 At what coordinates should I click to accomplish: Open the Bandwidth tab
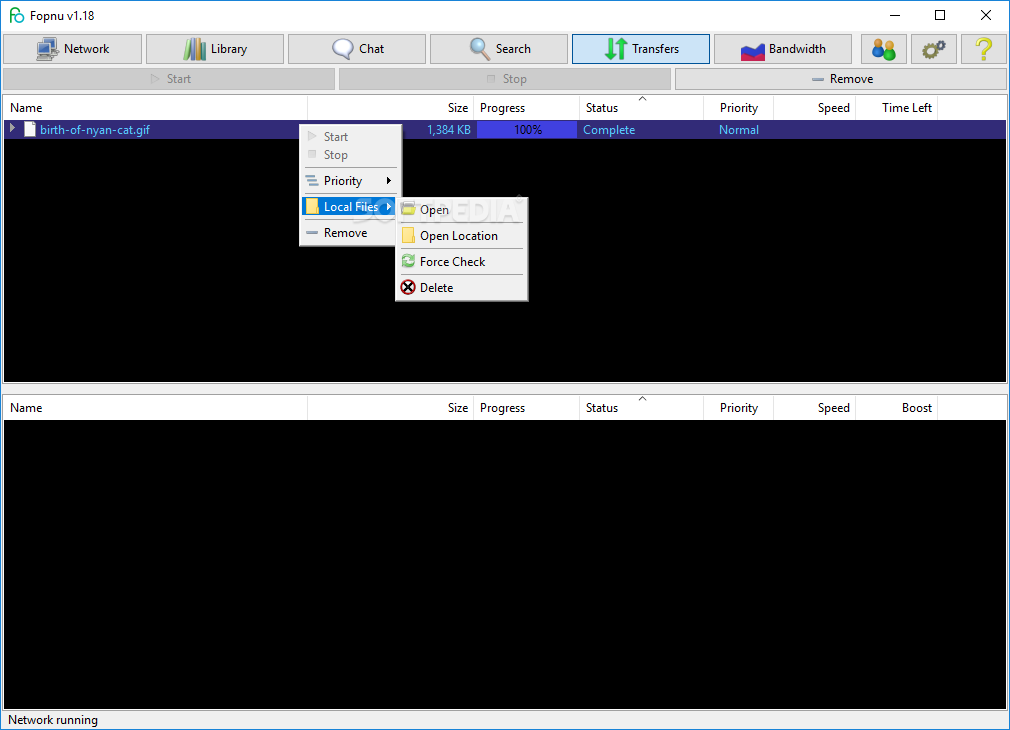coord(783,49)
